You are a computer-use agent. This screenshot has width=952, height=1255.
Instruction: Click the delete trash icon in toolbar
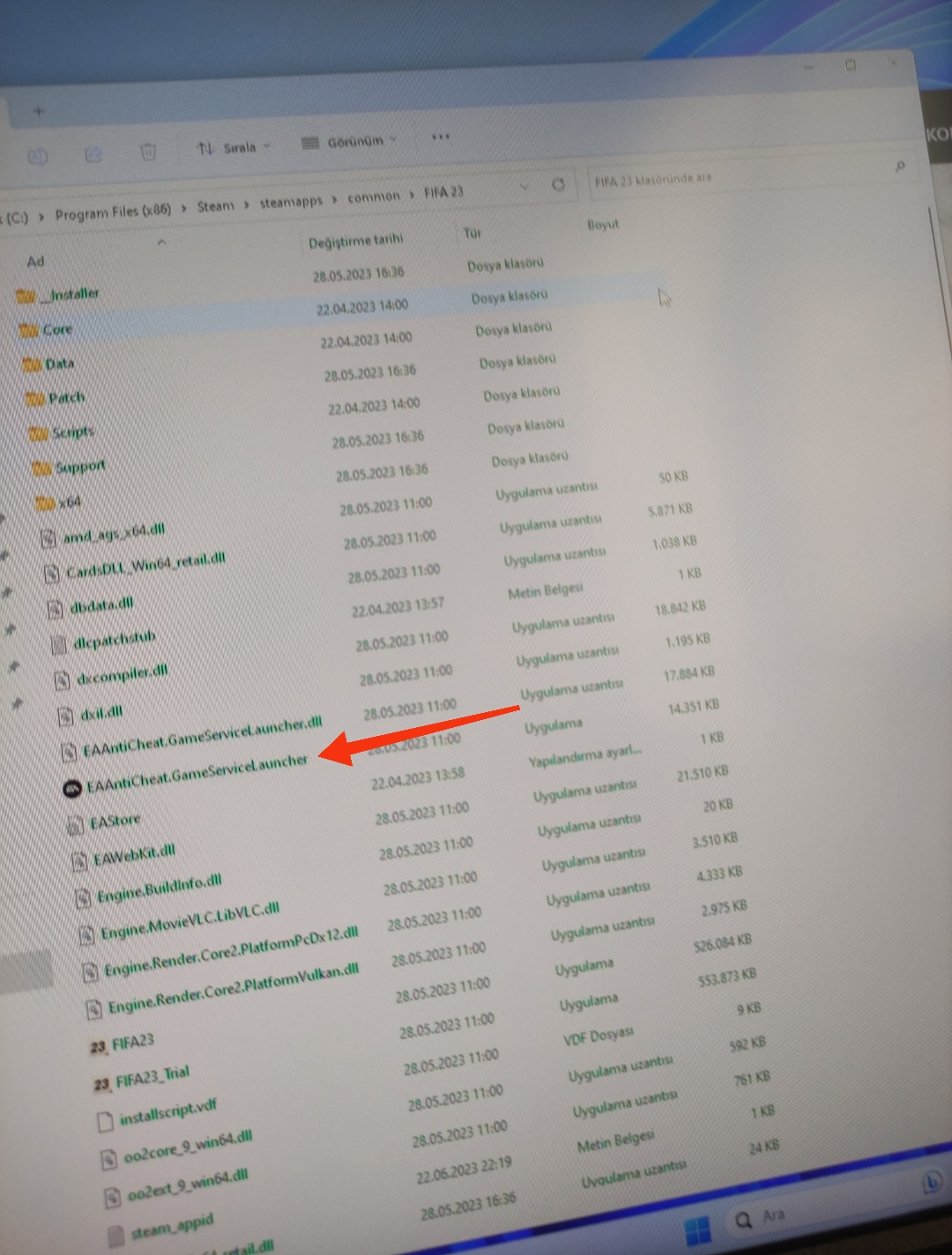(x=148, y=152)
